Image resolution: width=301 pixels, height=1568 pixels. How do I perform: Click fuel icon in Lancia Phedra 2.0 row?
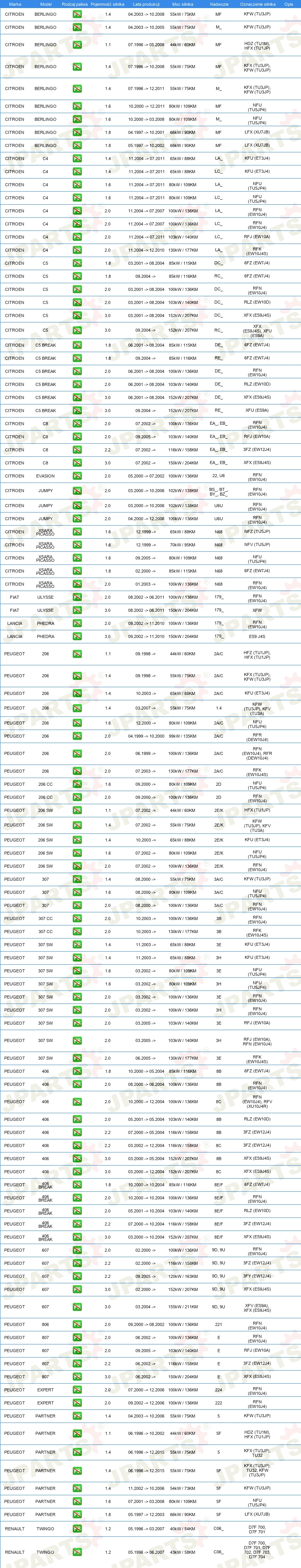77,623
